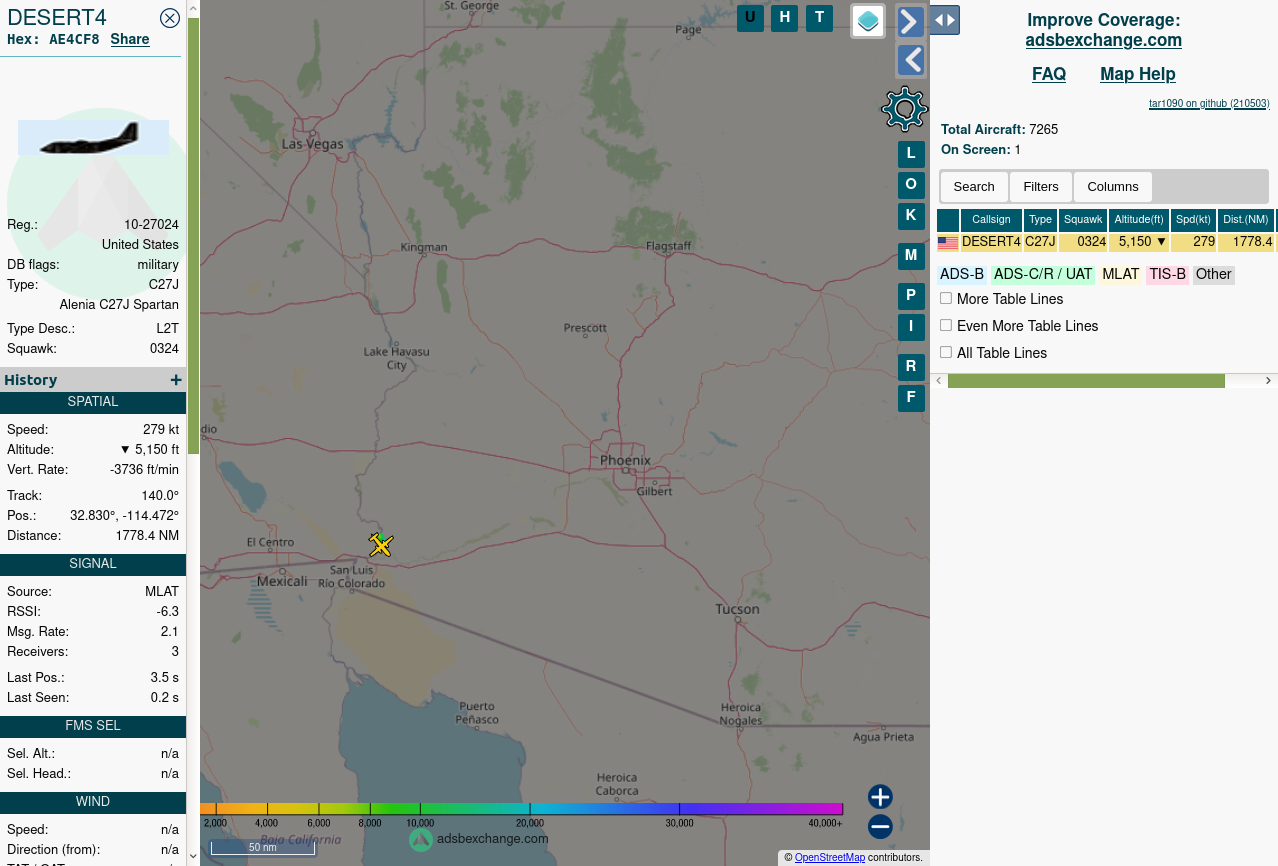Click the SPATIAL section header
Screen dimensions: 1278x866
point(93,402)
